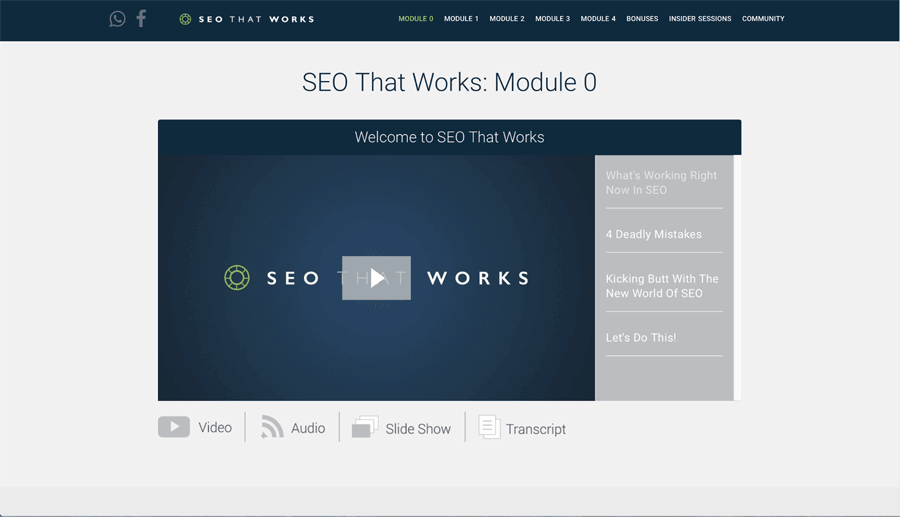
Task: Click the Welcome to SEO That Works heading
Action: click(x=449, y=137)
